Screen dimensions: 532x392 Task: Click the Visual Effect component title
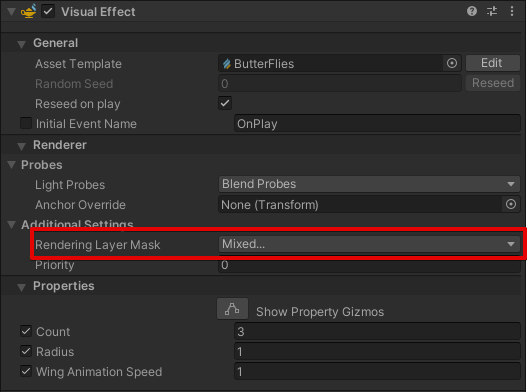[x=98, y=12]
